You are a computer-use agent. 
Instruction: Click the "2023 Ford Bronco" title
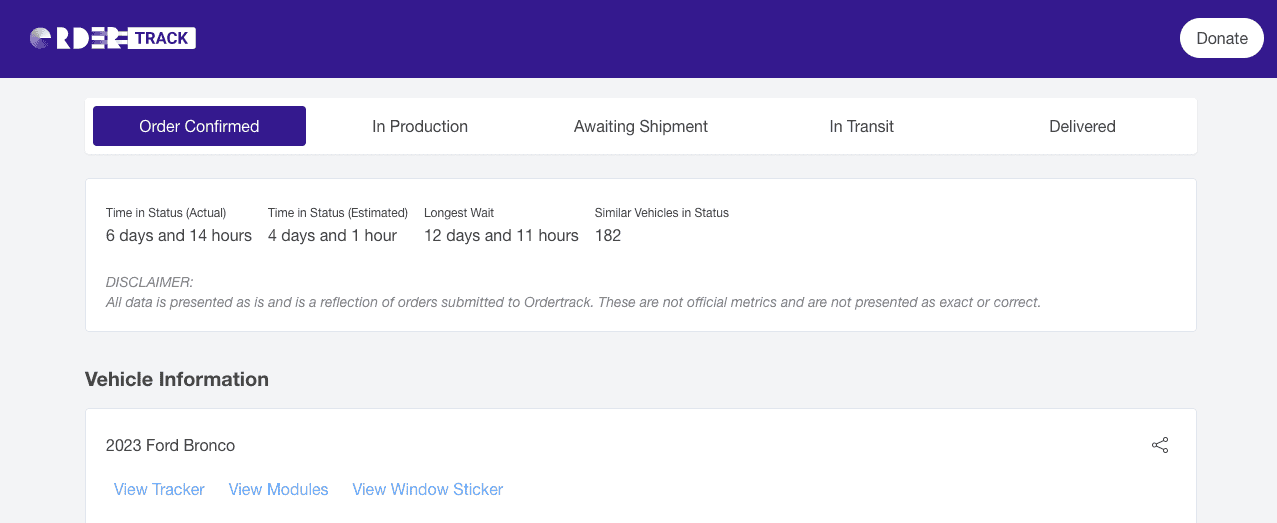[x=171, y=445]
